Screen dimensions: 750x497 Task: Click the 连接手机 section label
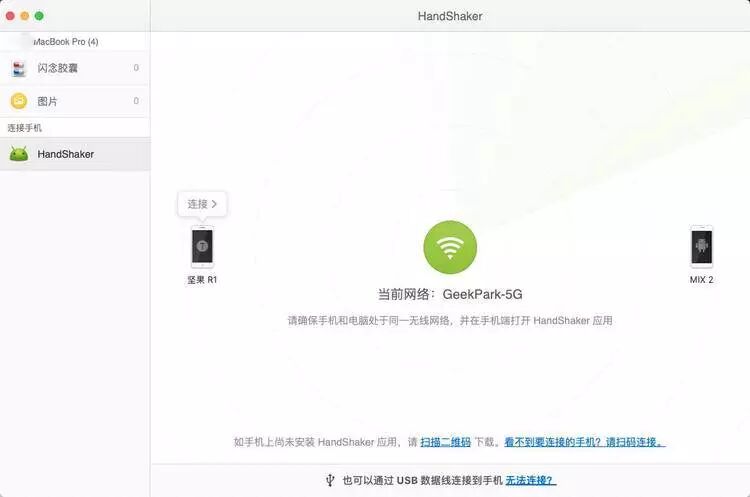point(24,128)
